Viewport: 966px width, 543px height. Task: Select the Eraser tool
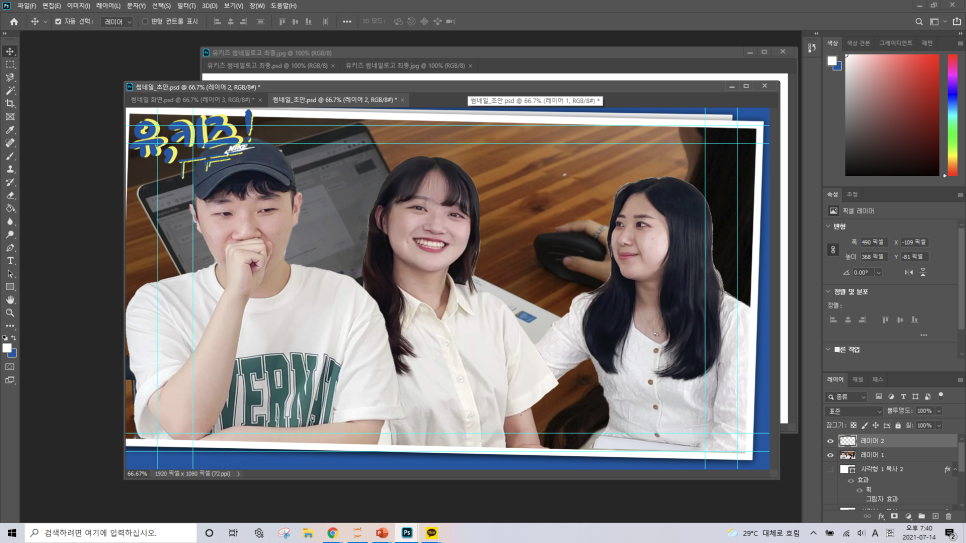click(10, 195)
